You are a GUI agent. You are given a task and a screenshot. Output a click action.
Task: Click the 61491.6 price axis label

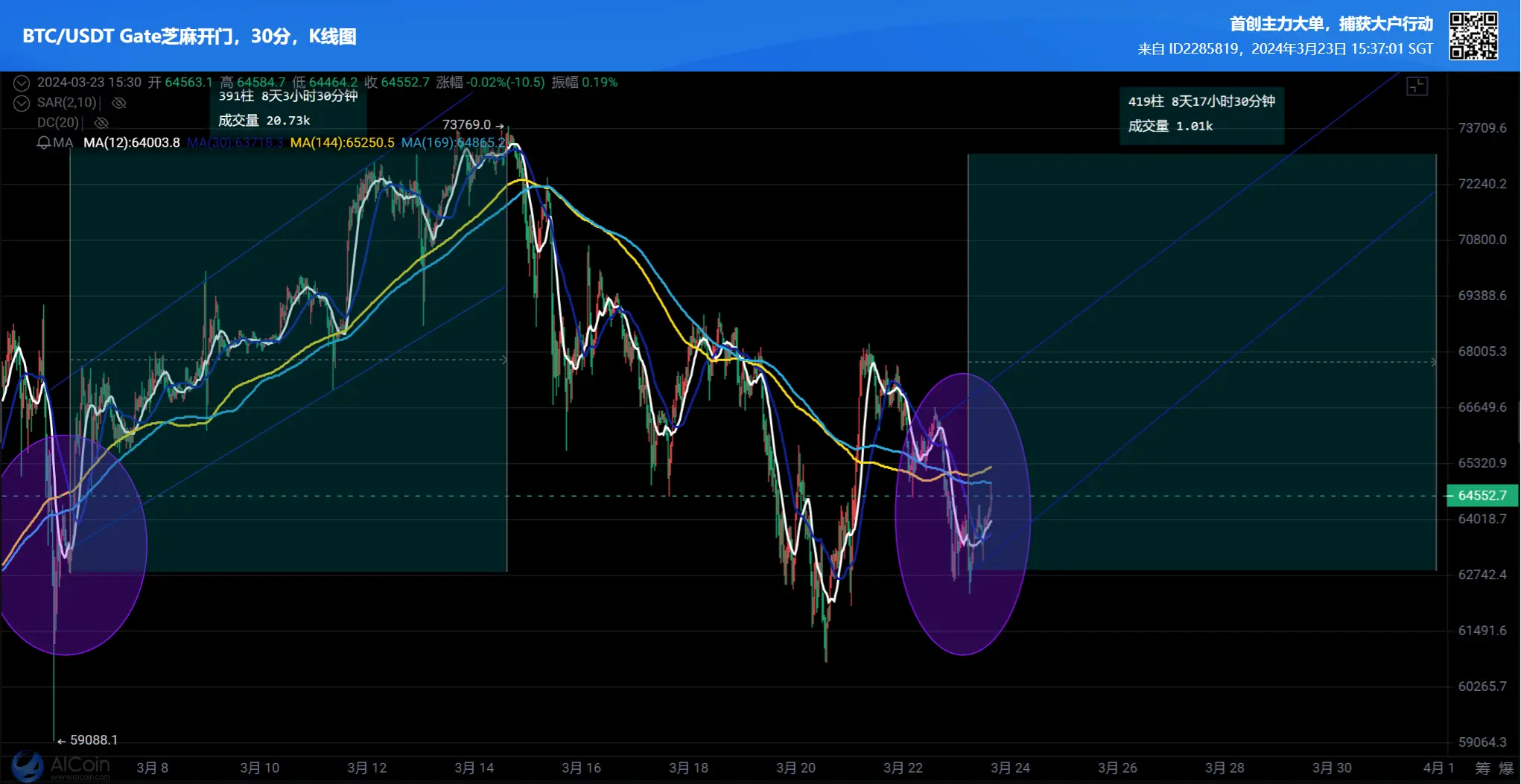(x=1482, y=631)
